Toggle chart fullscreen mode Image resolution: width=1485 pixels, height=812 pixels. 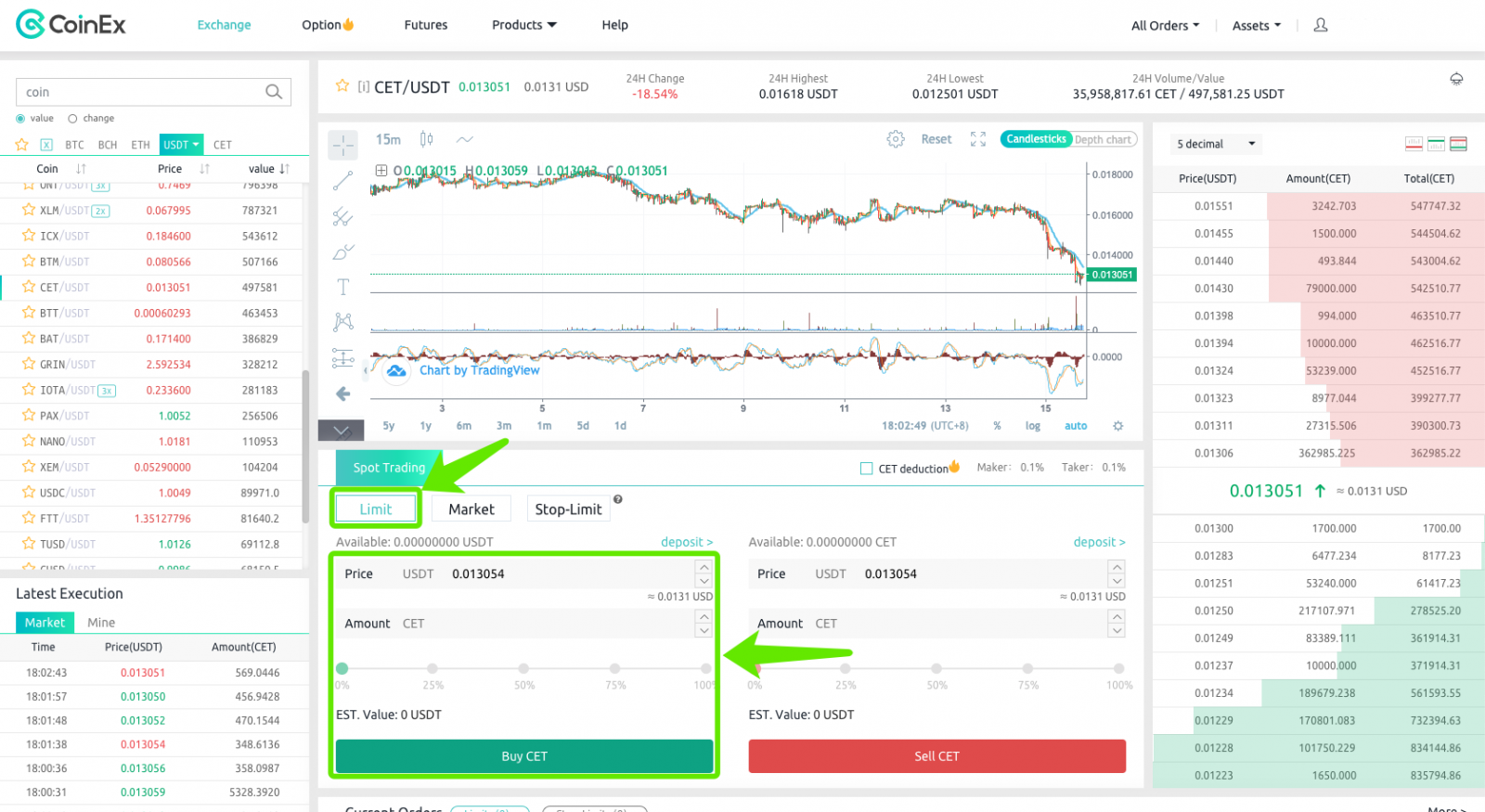pyautogui.click(x=978, y=139)
